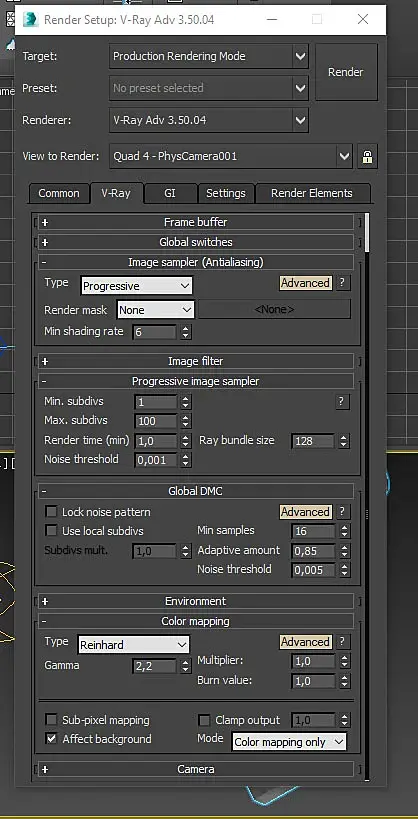Click the Render button

point(346,72)
